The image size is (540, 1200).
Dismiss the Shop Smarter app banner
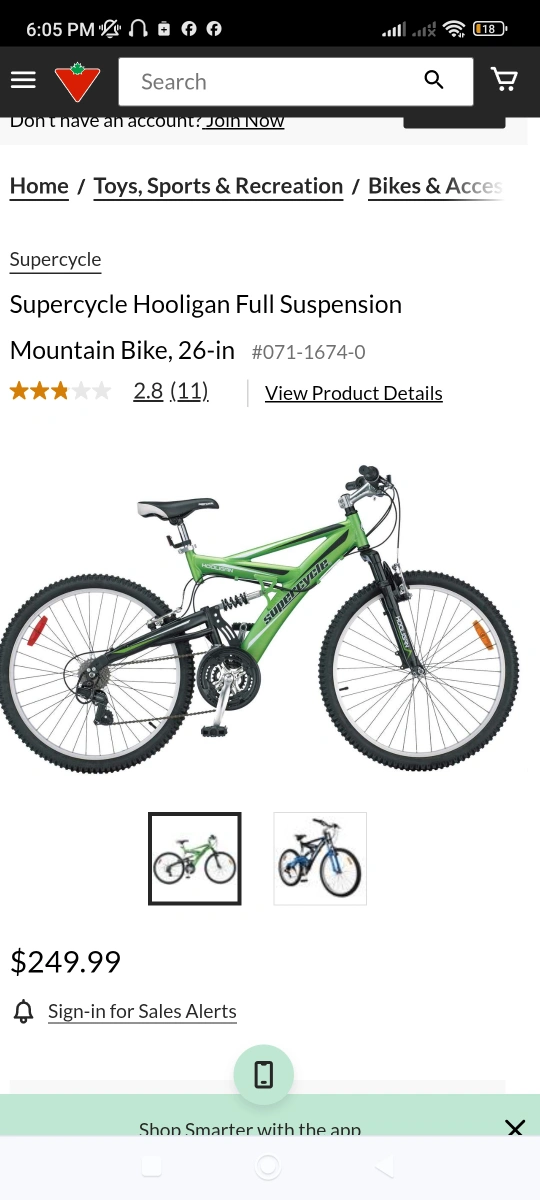(515, 1129)
